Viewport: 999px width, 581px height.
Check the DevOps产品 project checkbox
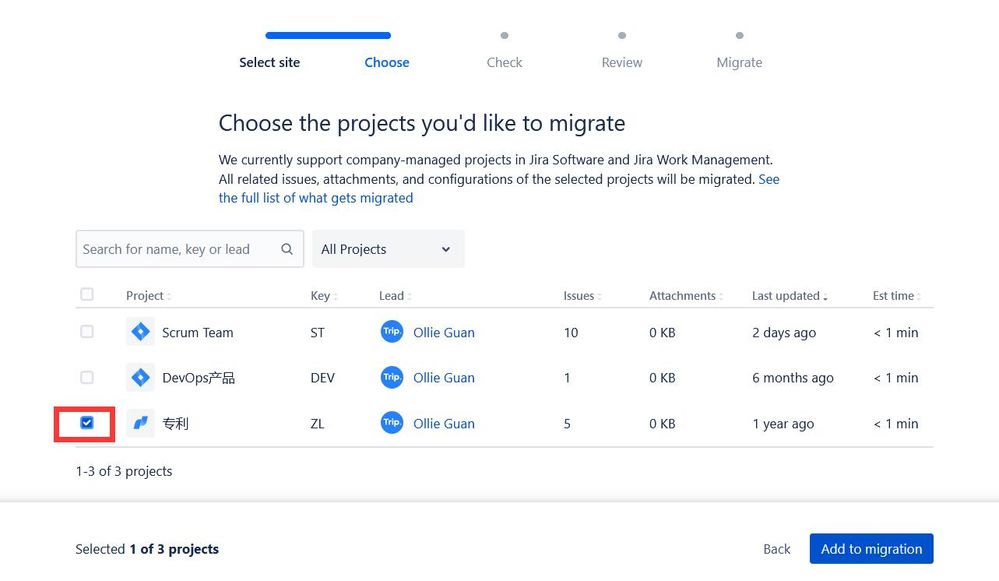pyautogui.click(x=87, y=378)
